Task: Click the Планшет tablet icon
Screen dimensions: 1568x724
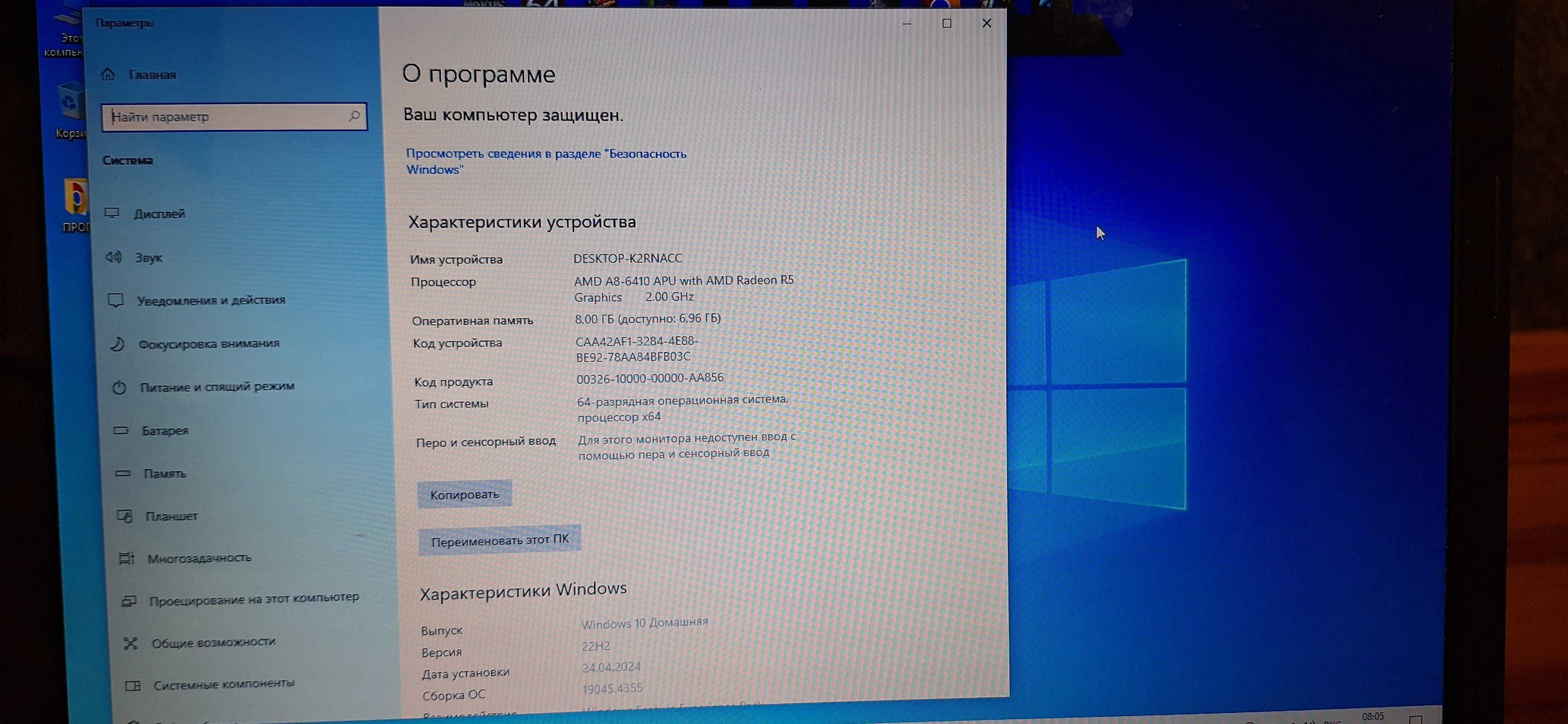Action: pos(125,516)
